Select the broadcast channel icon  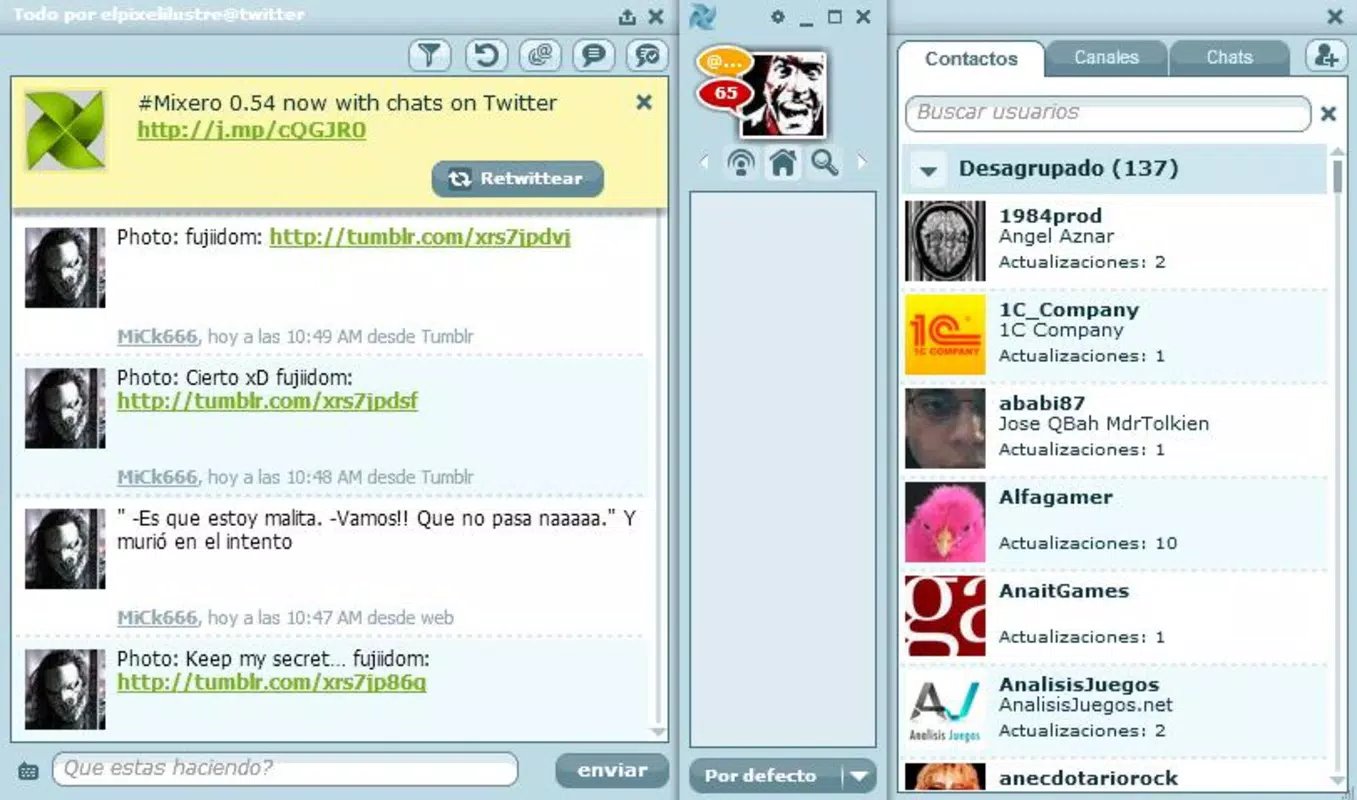(x=741, y=162)
